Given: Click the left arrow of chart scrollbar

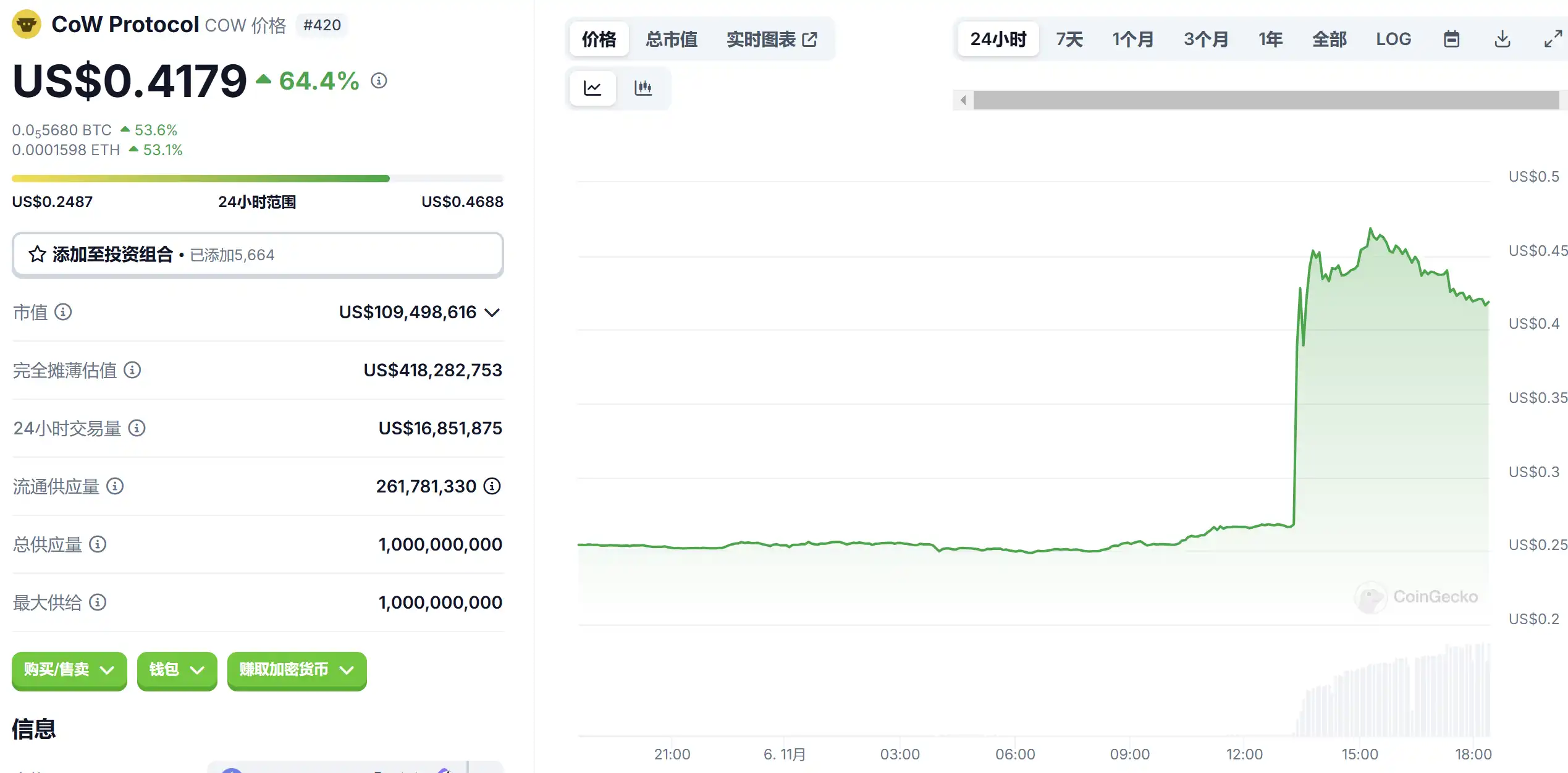Looking at the screenshot, I should (x=963, y=100).
